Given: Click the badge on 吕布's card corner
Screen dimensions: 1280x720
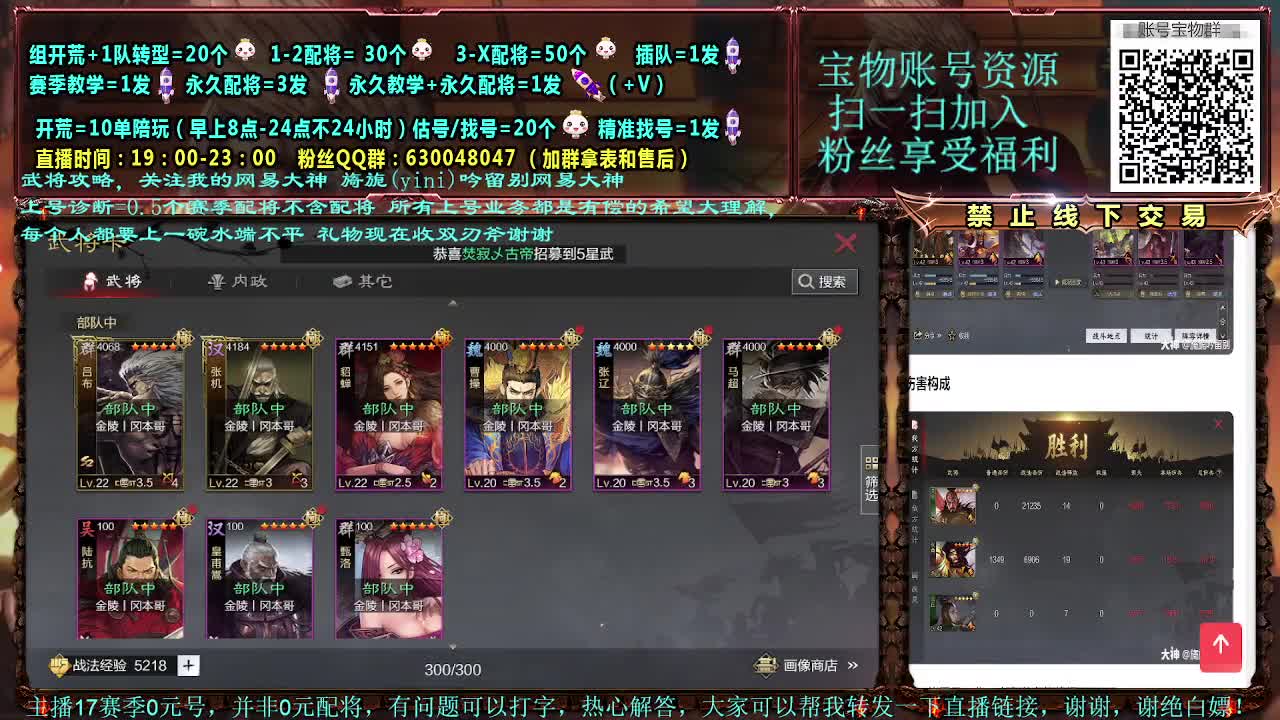Looking at the screenshot, I should (x=183, y=339).
